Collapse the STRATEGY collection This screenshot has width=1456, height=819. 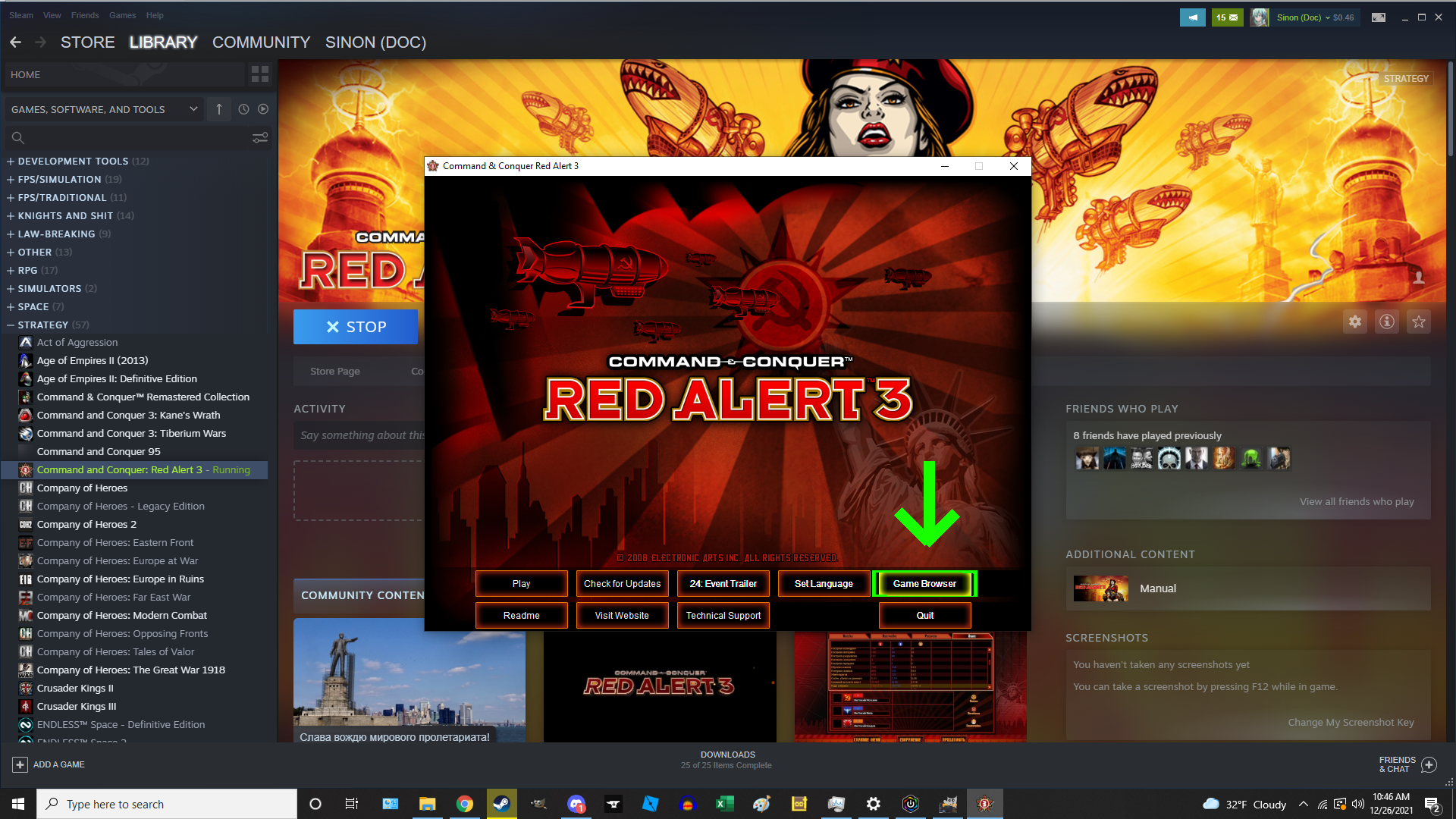(x=11, y=325)
